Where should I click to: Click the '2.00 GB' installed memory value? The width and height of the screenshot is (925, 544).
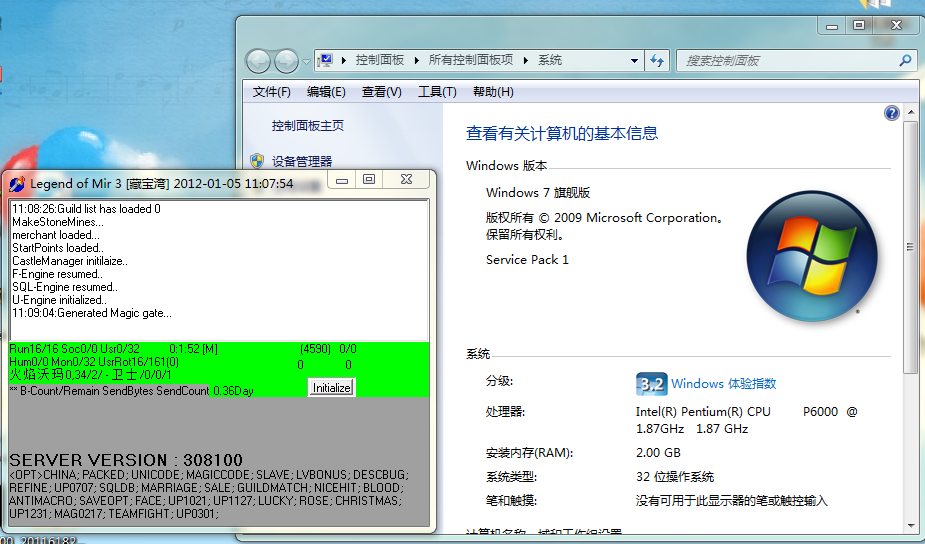pyautogui.click(x=658, y=453)
